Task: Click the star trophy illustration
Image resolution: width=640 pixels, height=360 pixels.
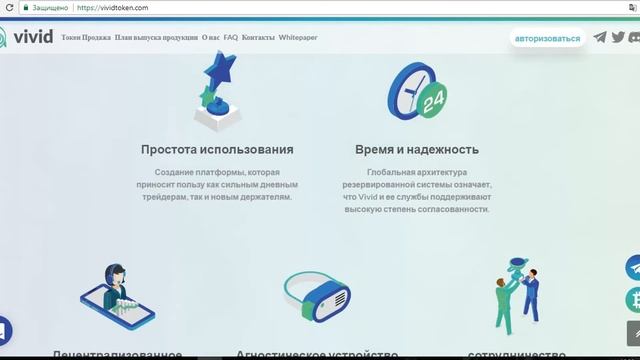Action: [218, 91]
